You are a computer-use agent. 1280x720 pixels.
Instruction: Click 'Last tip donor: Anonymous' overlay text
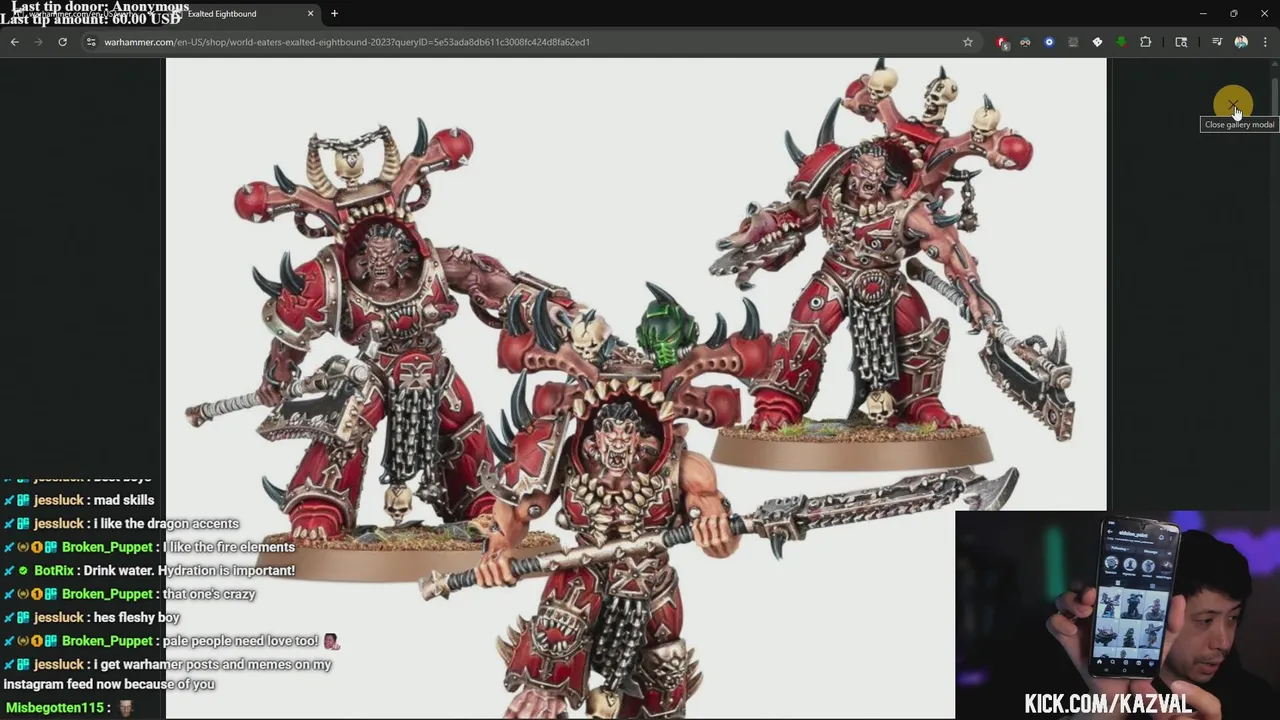100,7
